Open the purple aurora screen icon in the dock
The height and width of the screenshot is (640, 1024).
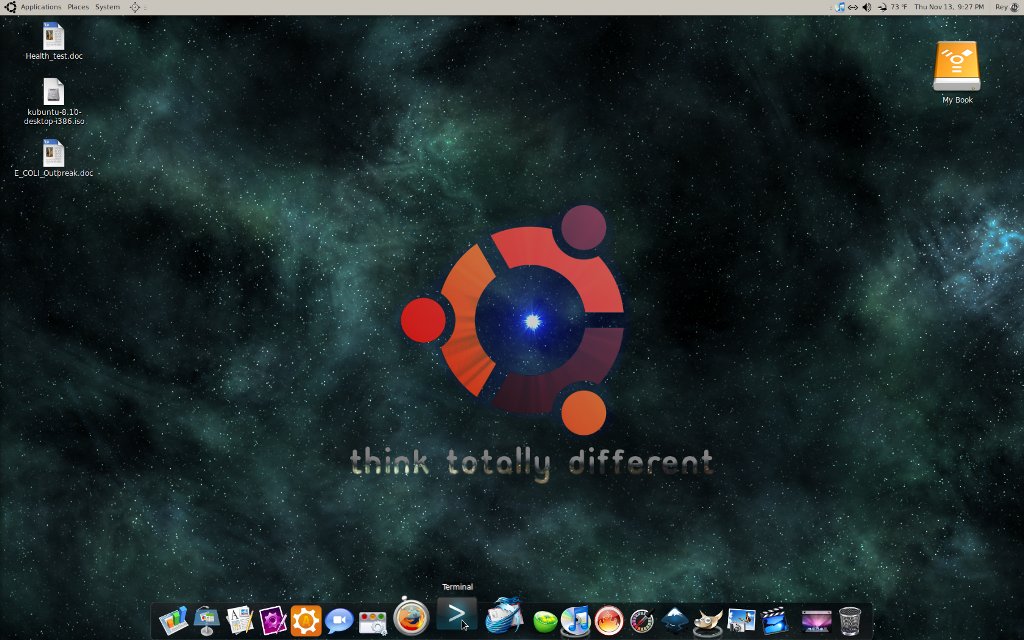pos(816,621)
